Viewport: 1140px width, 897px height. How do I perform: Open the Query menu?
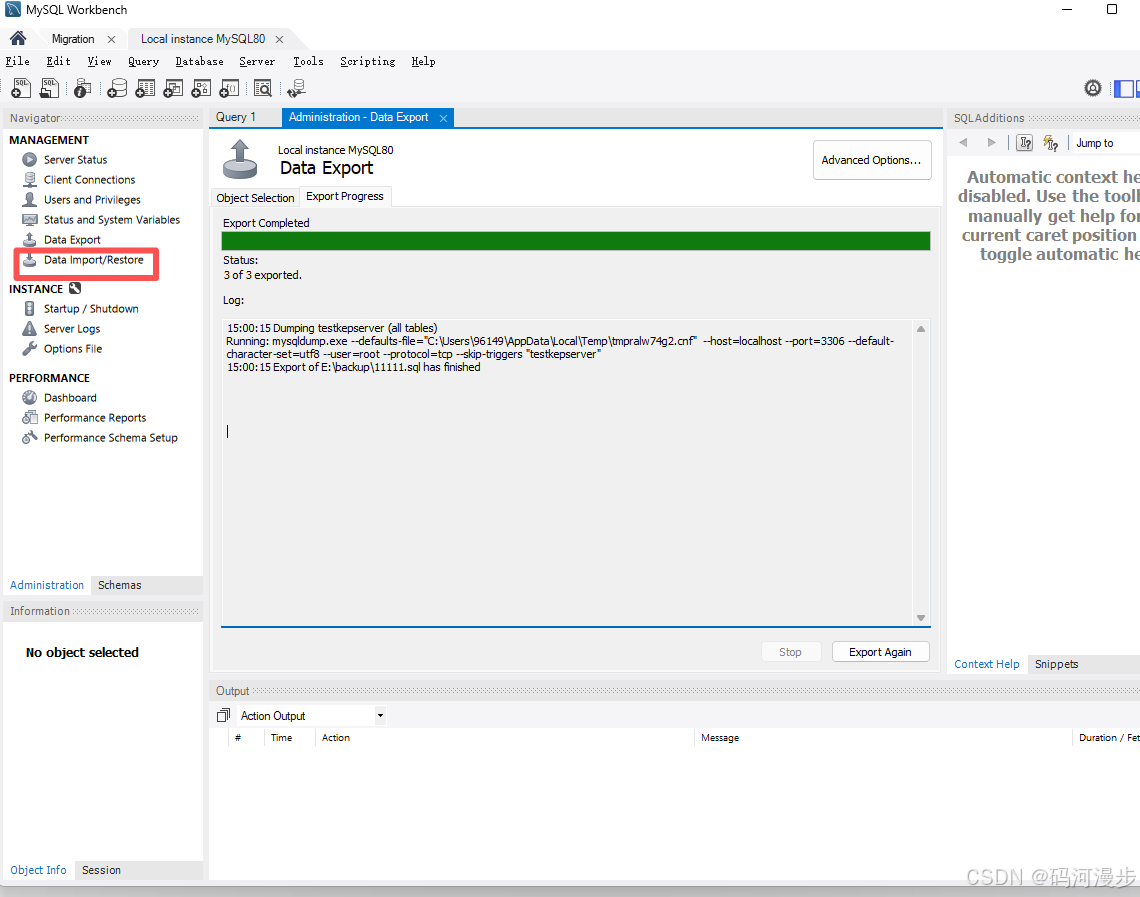(143, 61)
